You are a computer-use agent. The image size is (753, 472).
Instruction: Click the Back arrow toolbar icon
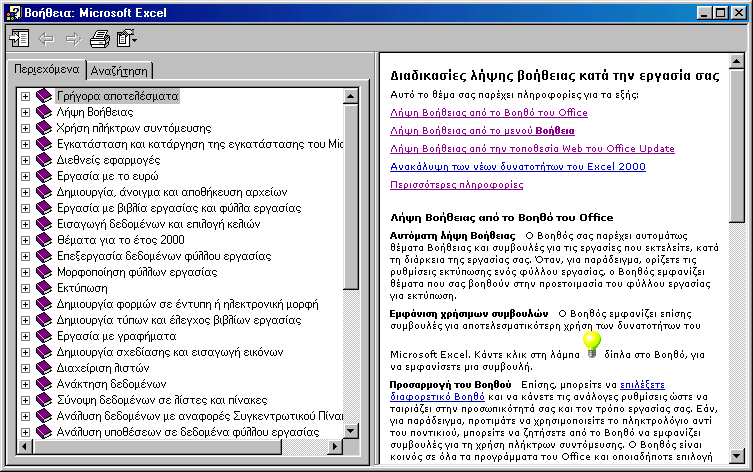pyautogui.click(x=46, y=38)
